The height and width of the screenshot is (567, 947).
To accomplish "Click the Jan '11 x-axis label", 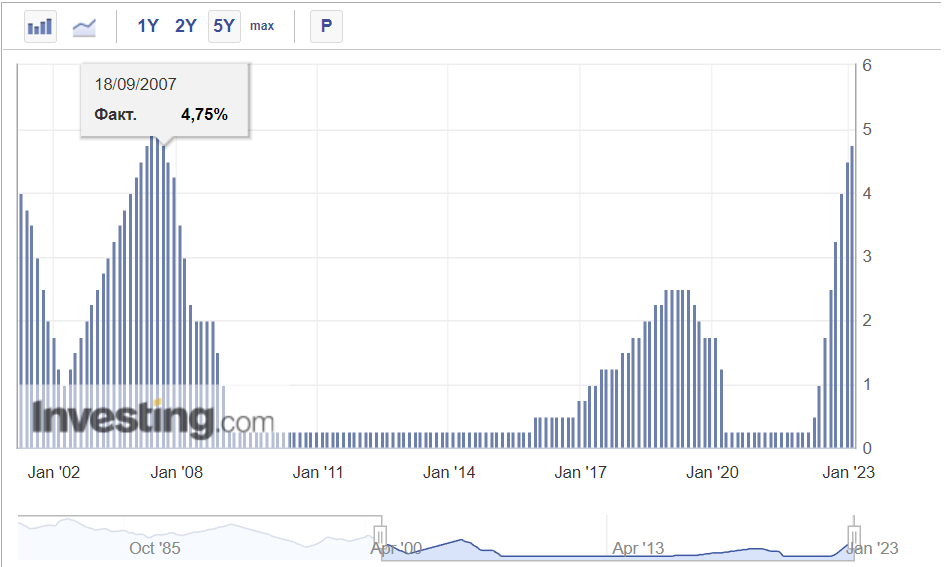I will 317,472.
